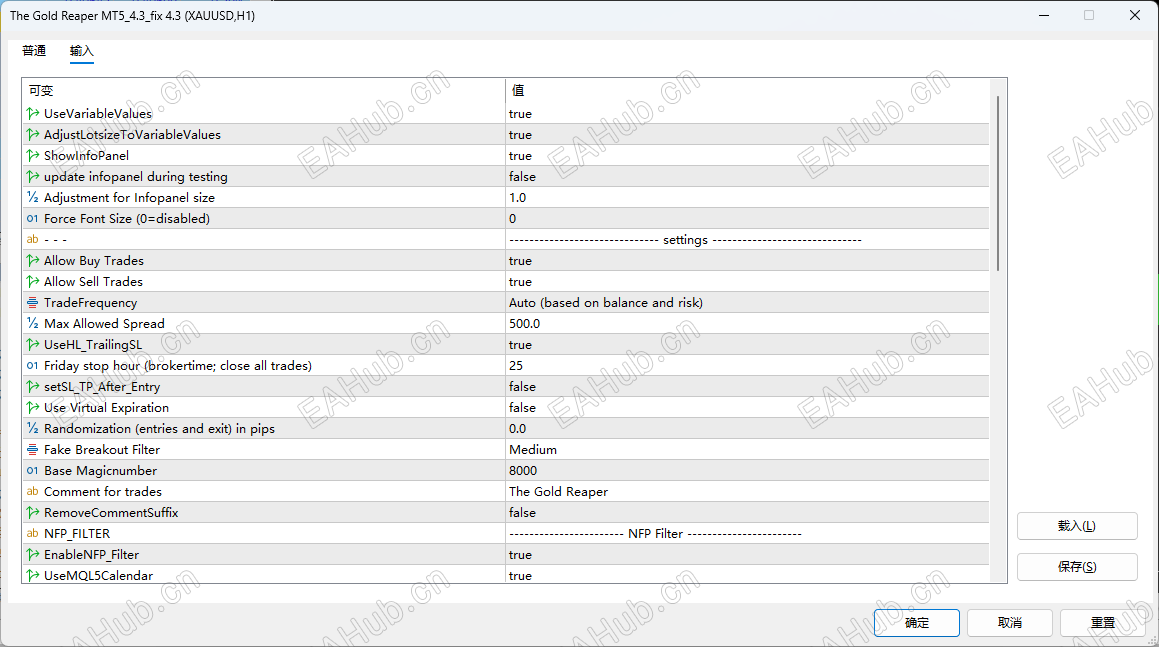Click the enum icon beside Fake Breakout Filter
The width and height of the screenshot is (1159, 647).
(33, 450)
